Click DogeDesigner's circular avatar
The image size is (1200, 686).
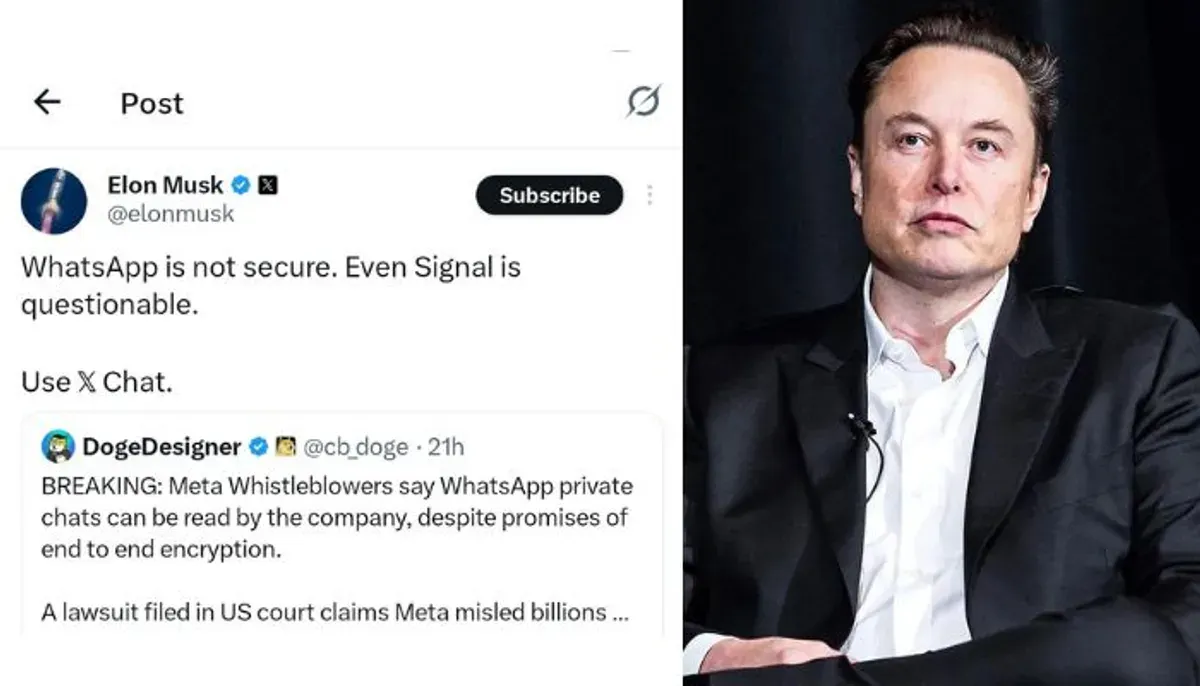tap(55, 447)
